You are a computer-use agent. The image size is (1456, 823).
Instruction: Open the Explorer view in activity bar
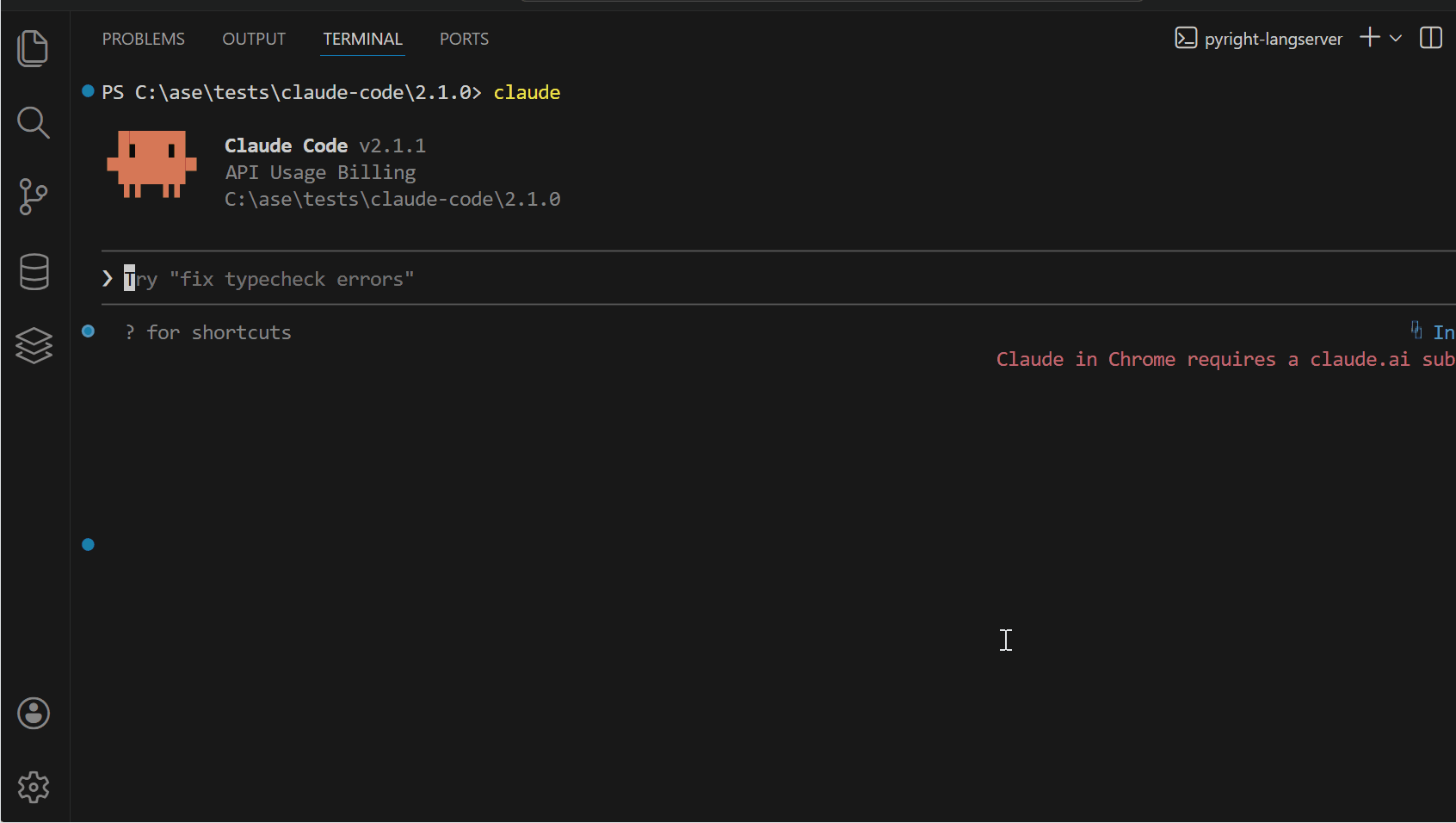[x=34, y=47]
